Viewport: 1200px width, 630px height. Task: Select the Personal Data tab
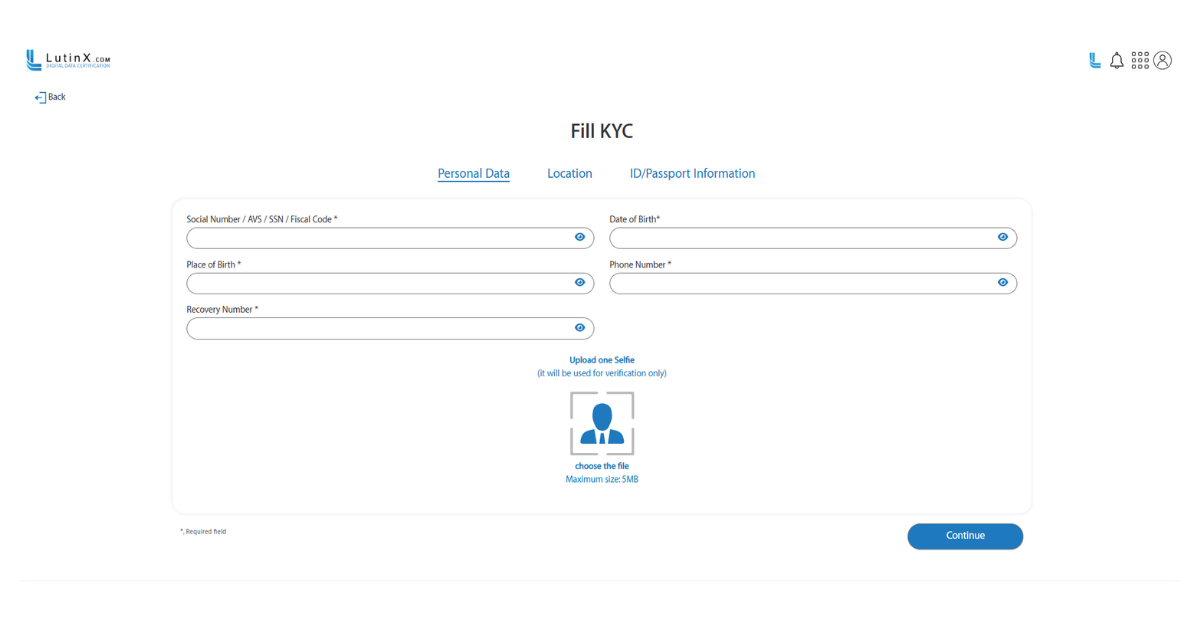point(473,174)
